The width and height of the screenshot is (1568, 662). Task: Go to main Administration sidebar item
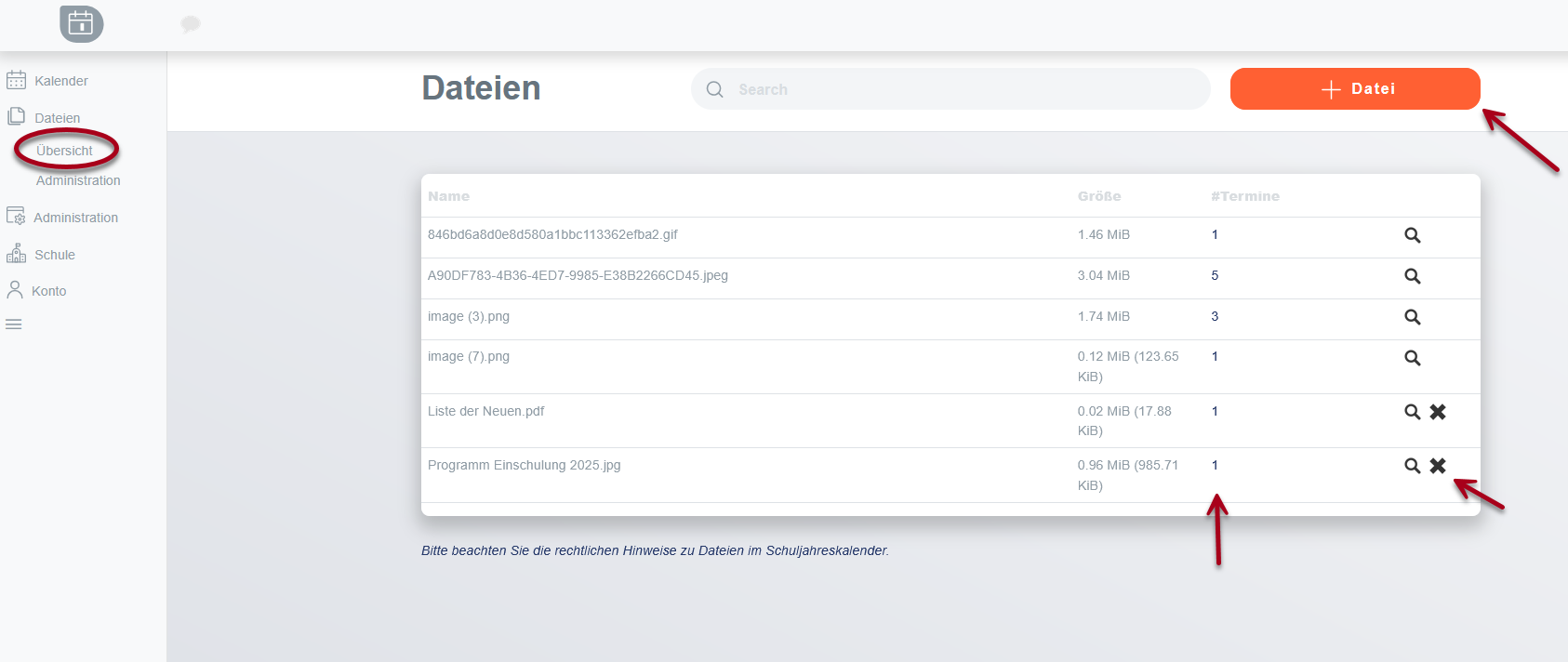click(75, 218)
